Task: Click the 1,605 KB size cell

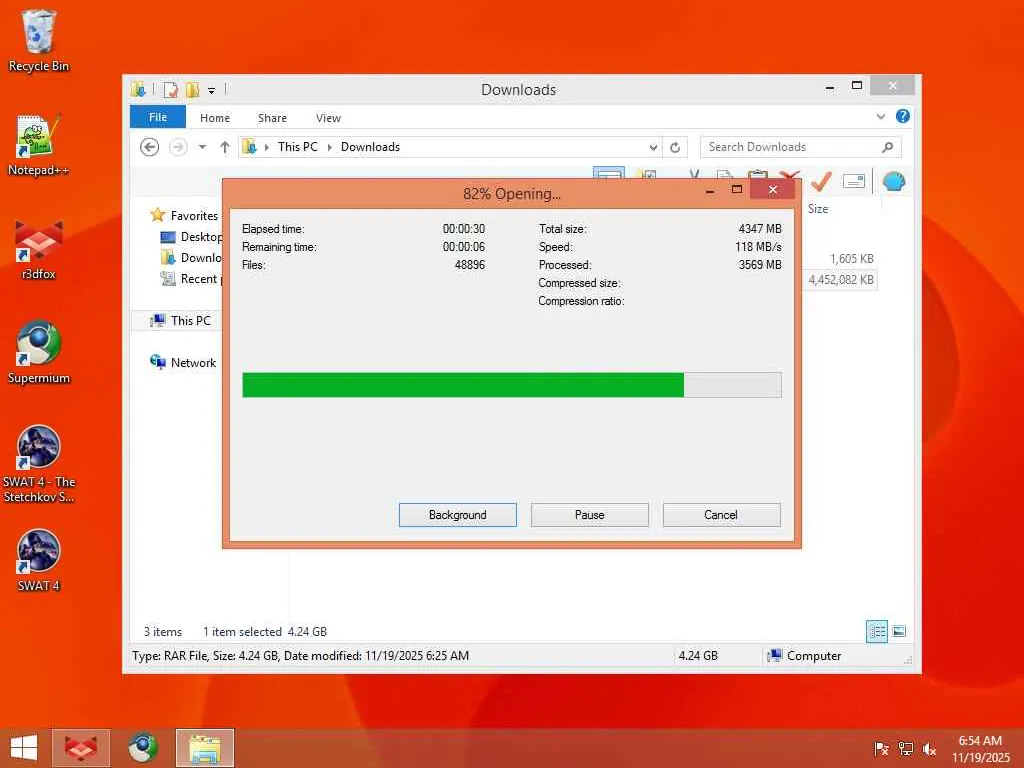Action: [852, 259]
